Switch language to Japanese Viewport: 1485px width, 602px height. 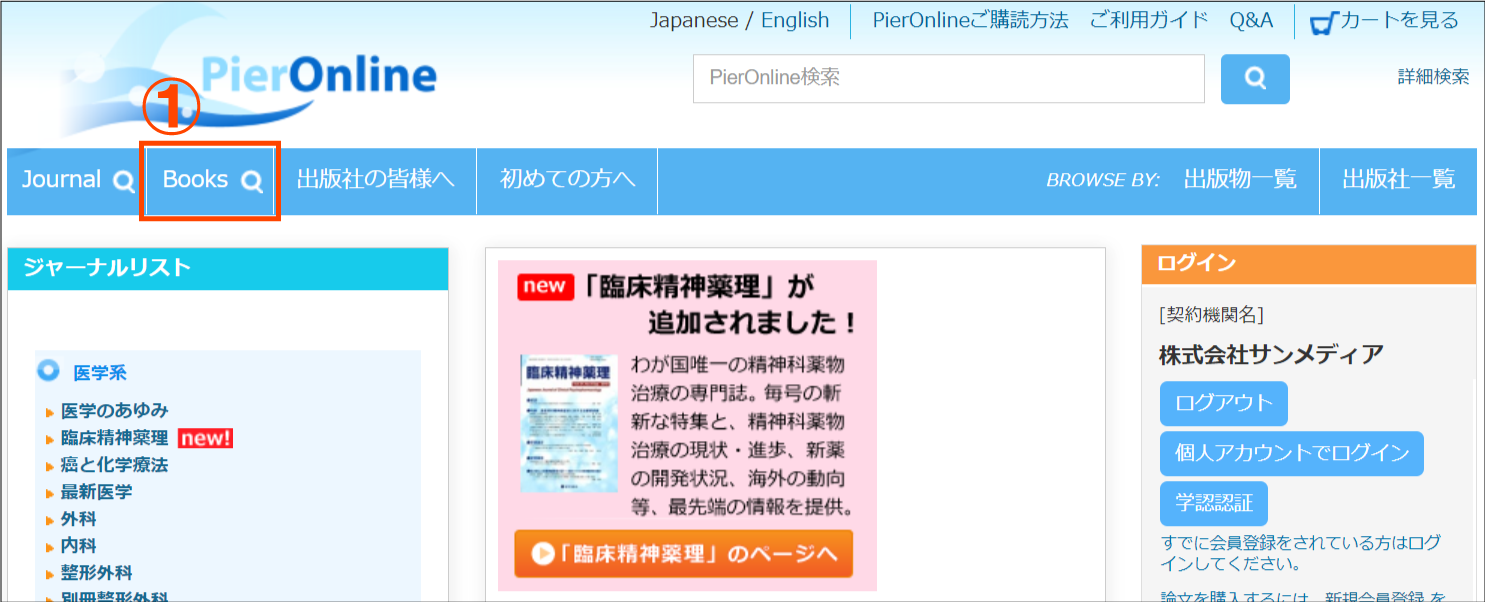tap(693, 20)
